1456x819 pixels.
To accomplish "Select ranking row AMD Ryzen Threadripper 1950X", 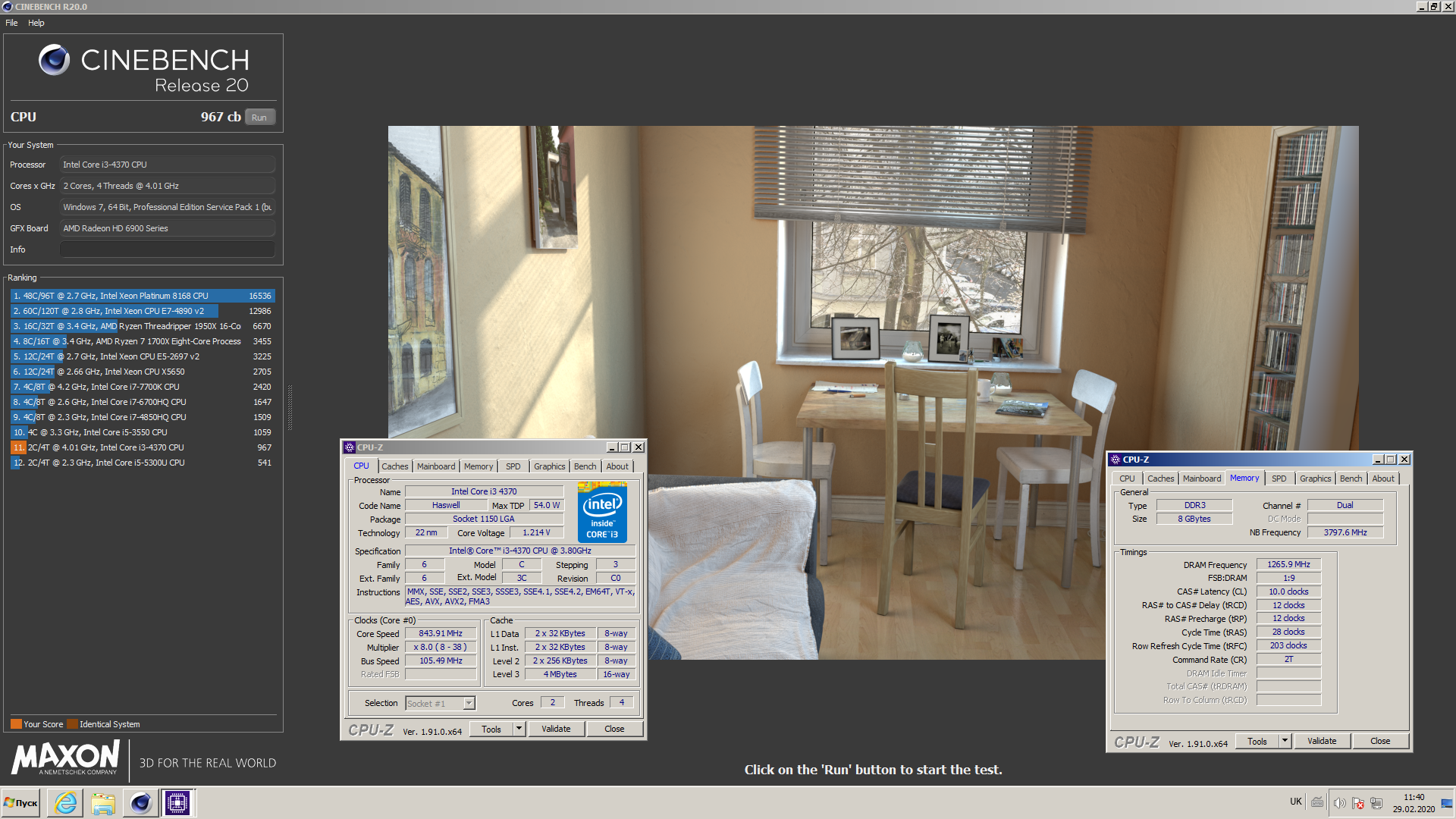I will (x=143, y=326).
